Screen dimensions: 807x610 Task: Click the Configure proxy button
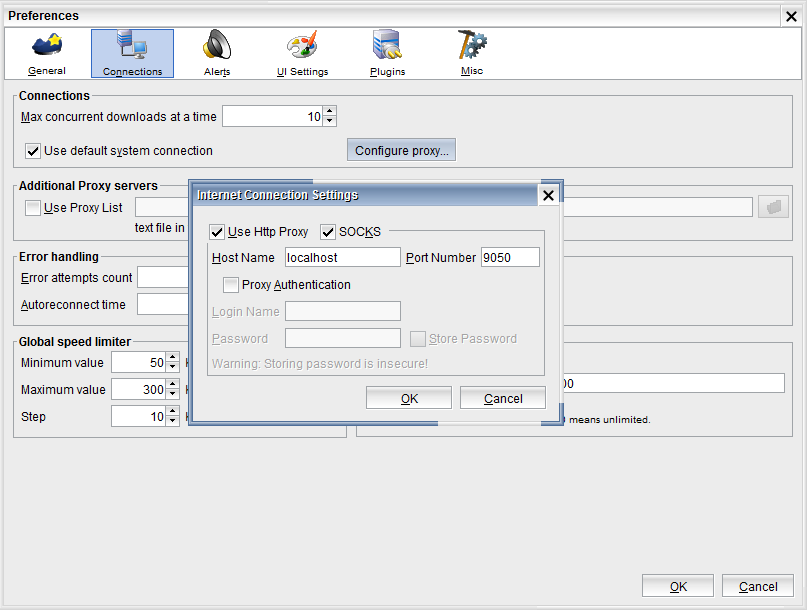point(401,151)
